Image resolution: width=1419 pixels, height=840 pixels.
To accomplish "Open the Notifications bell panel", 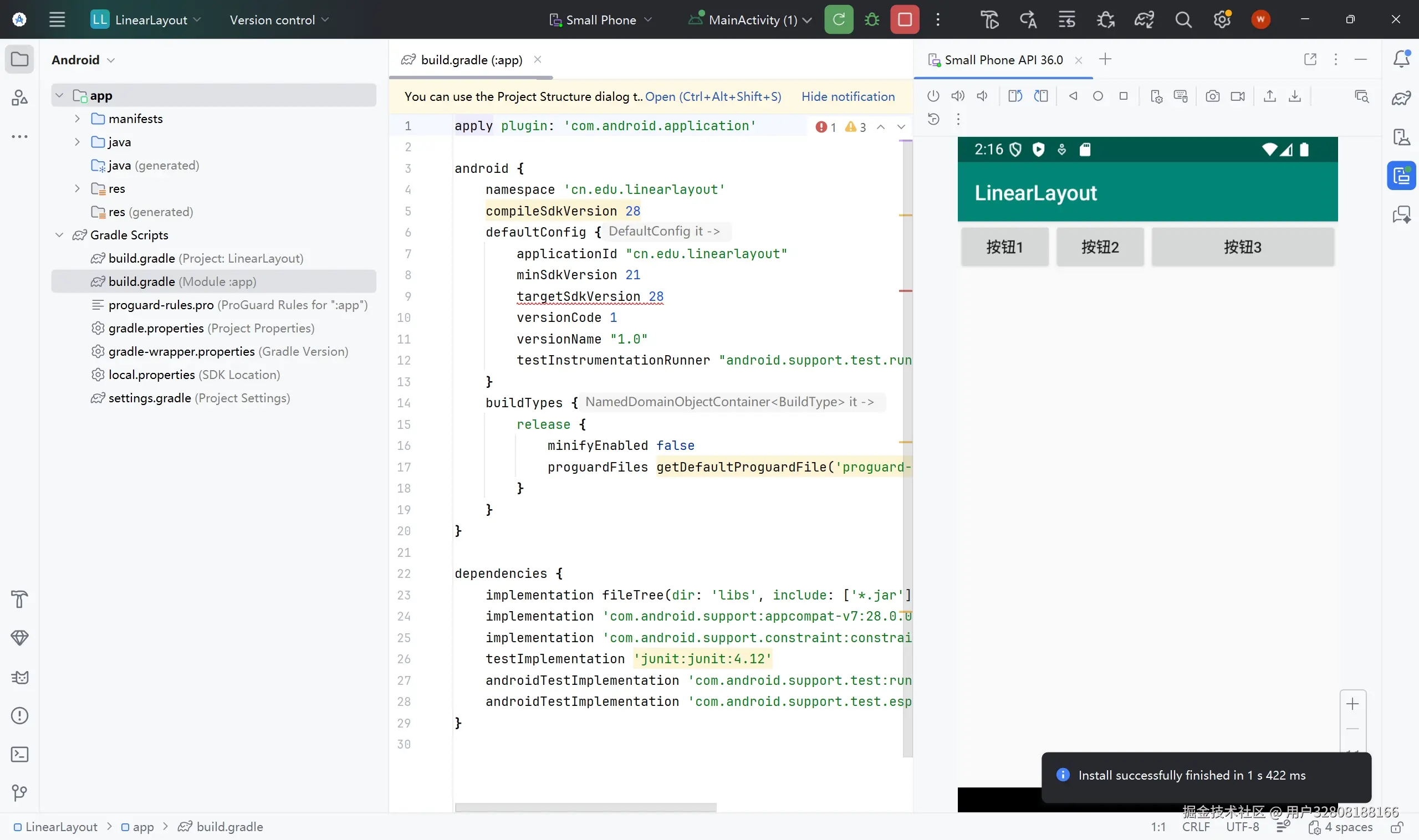I will click(x=1401, y=59).
